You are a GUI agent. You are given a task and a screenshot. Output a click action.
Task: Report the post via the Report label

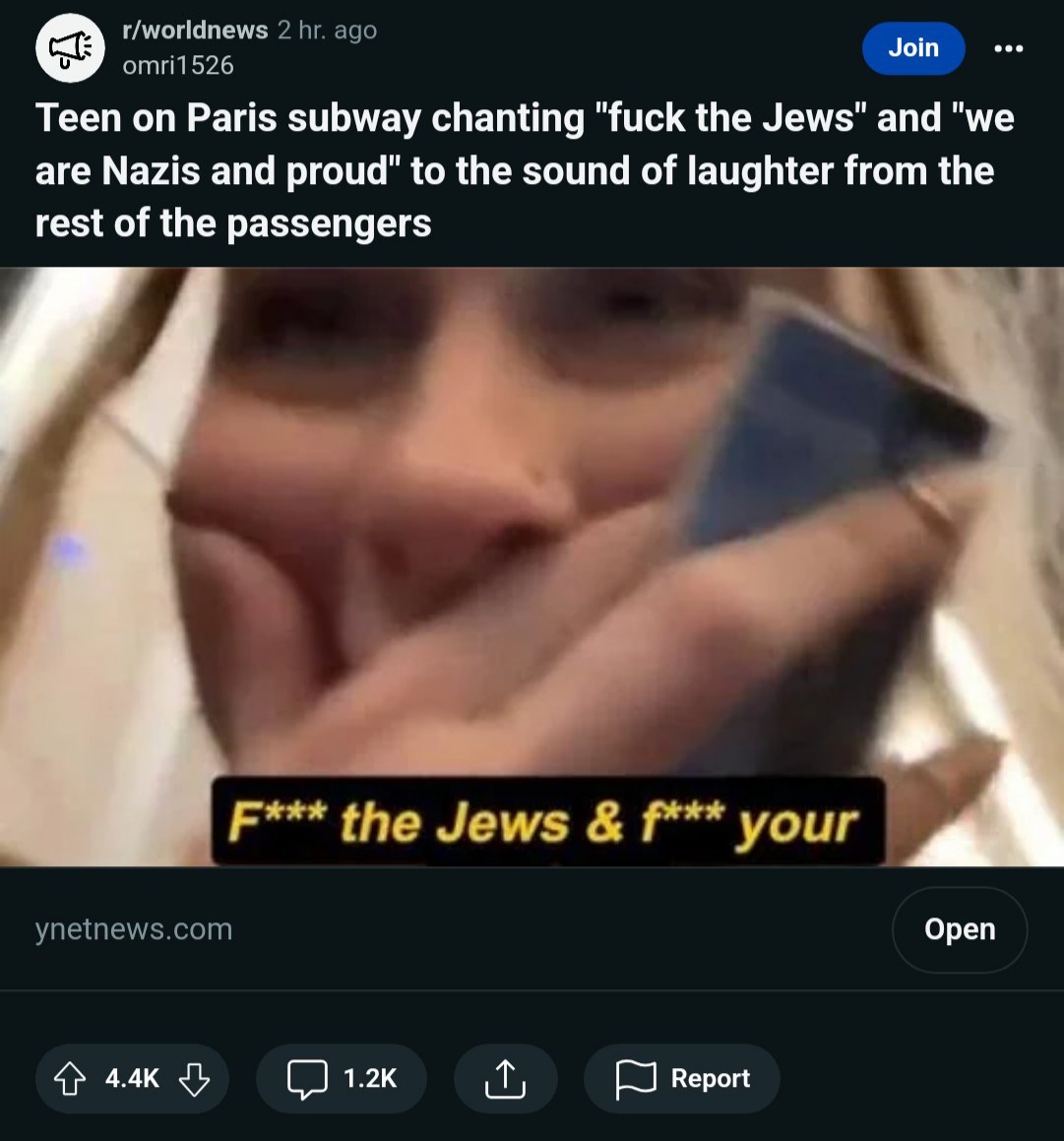[711, 1078]
